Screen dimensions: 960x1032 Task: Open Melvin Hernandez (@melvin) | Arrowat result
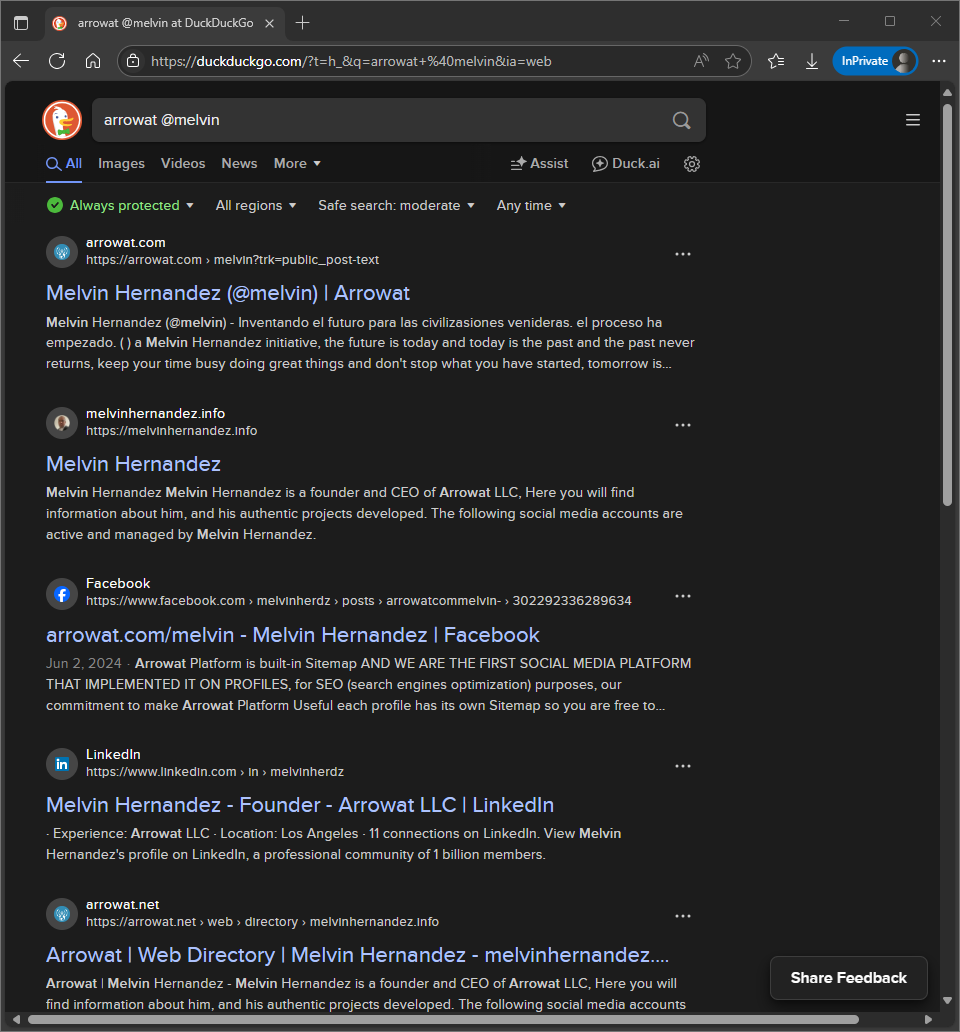click(228, 293)
